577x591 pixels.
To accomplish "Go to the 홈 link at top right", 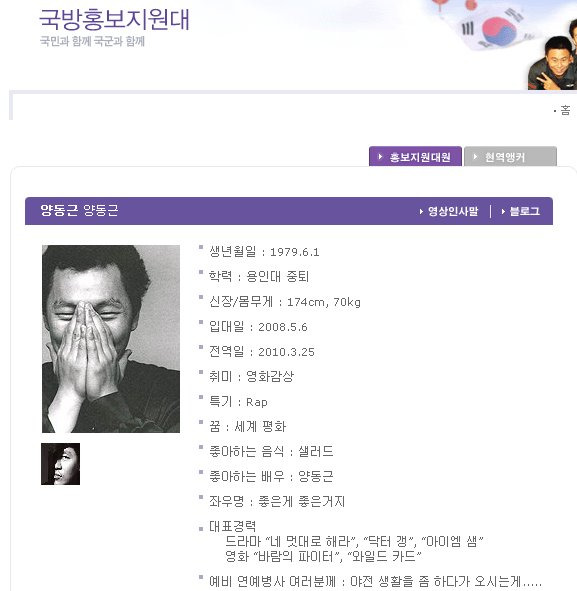I will tap(565, 110).
